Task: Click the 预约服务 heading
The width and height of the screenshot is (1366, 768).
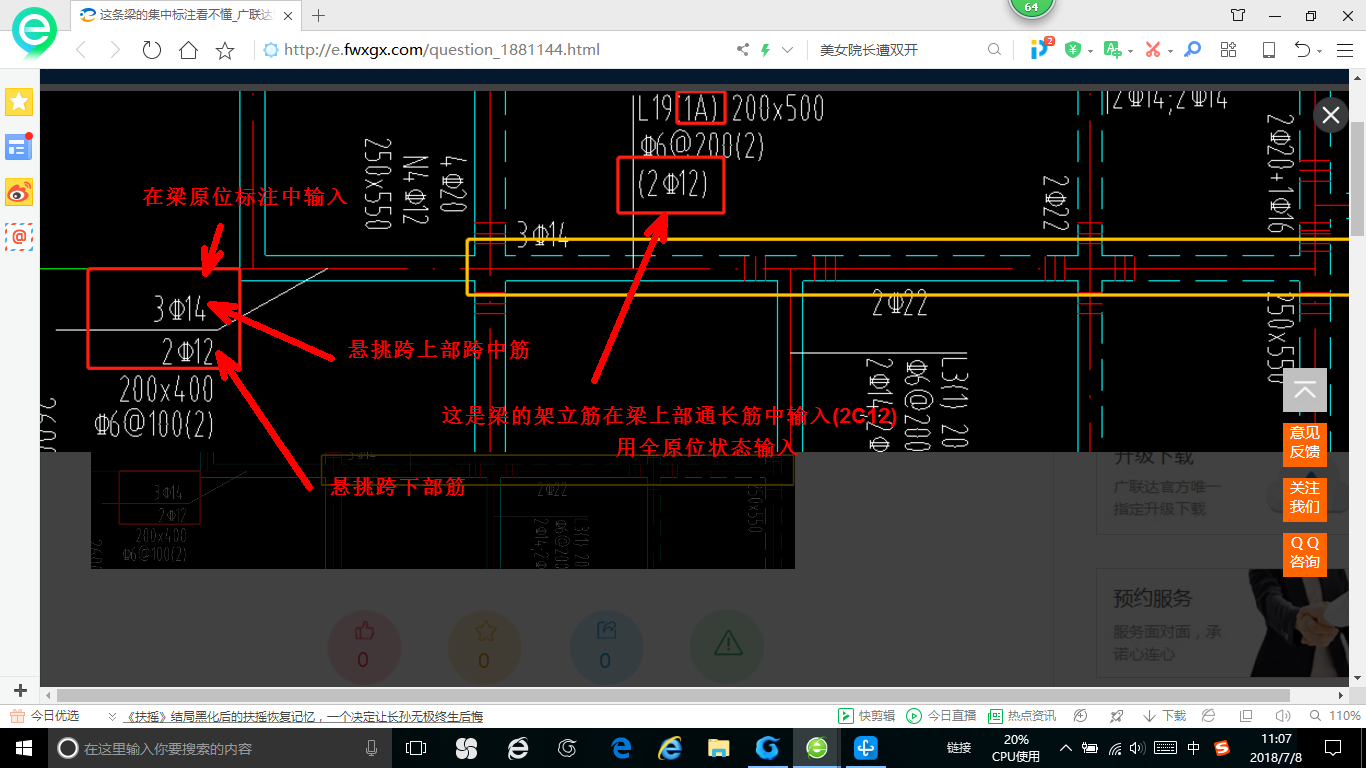Action: 1153,598
